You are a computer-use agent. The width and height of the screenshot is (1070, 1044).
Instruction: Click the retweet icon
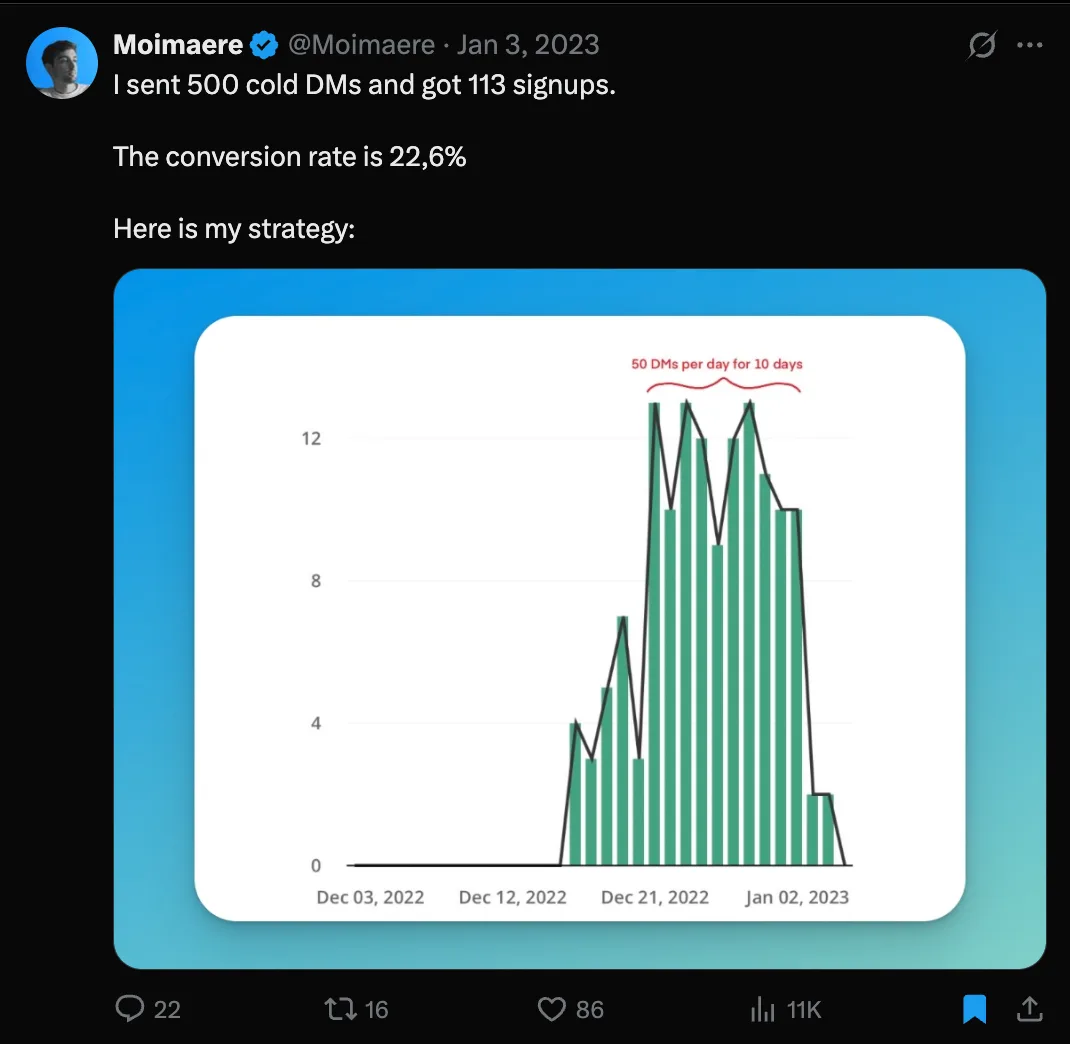[340, 1009]
